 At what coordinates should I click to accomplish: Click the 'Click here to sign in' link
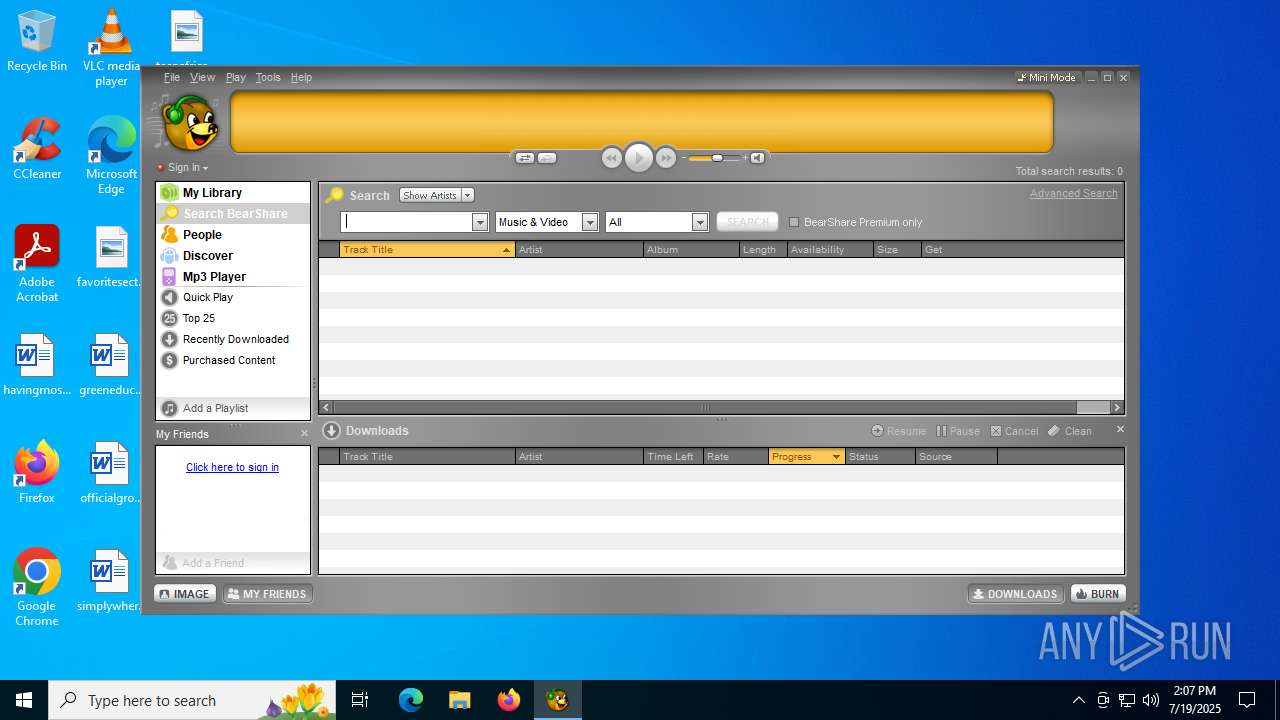pos(232,467)
